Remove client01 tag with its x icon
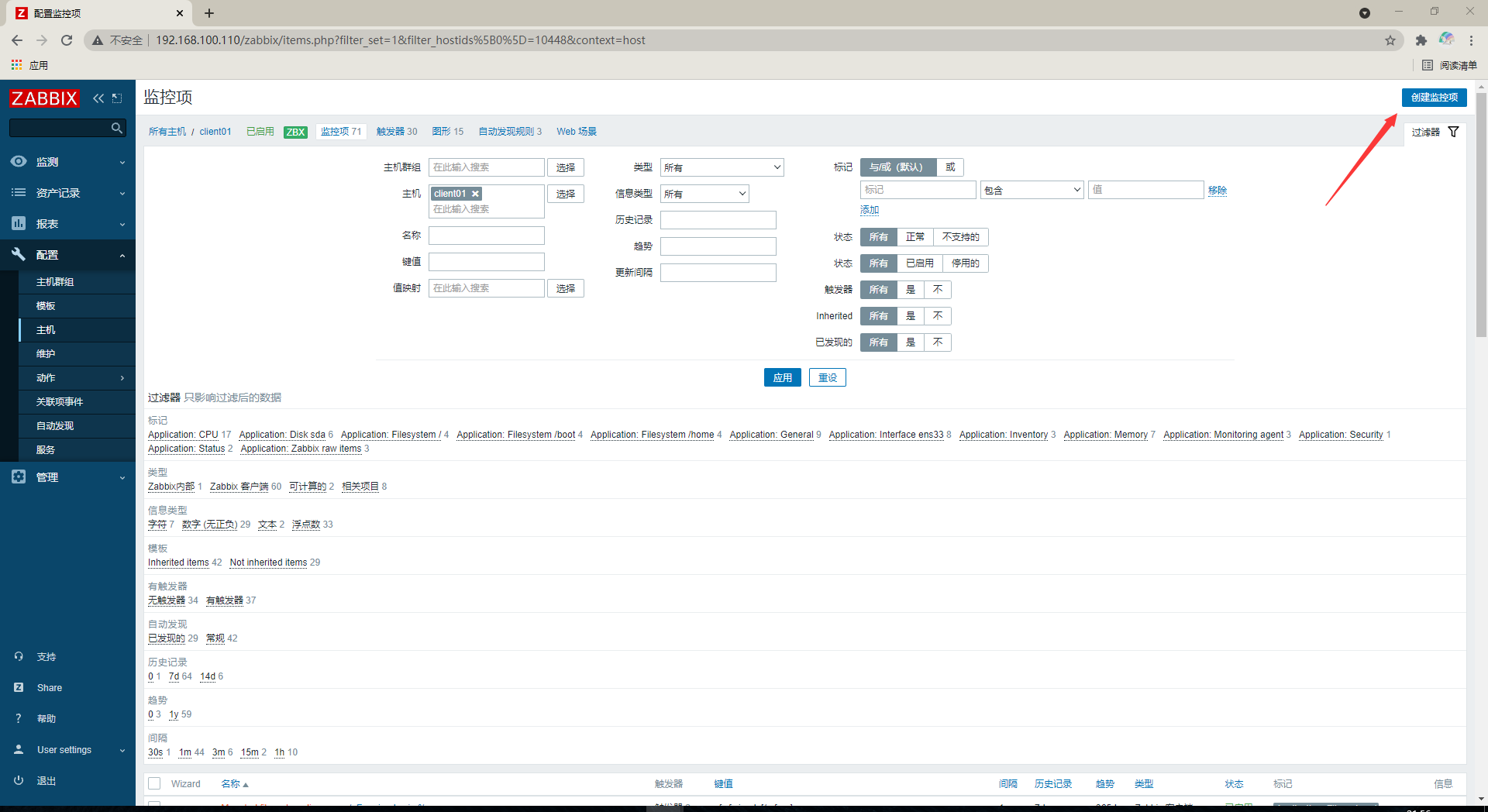This screenshot has height=812, width=1488. point(475,194)
